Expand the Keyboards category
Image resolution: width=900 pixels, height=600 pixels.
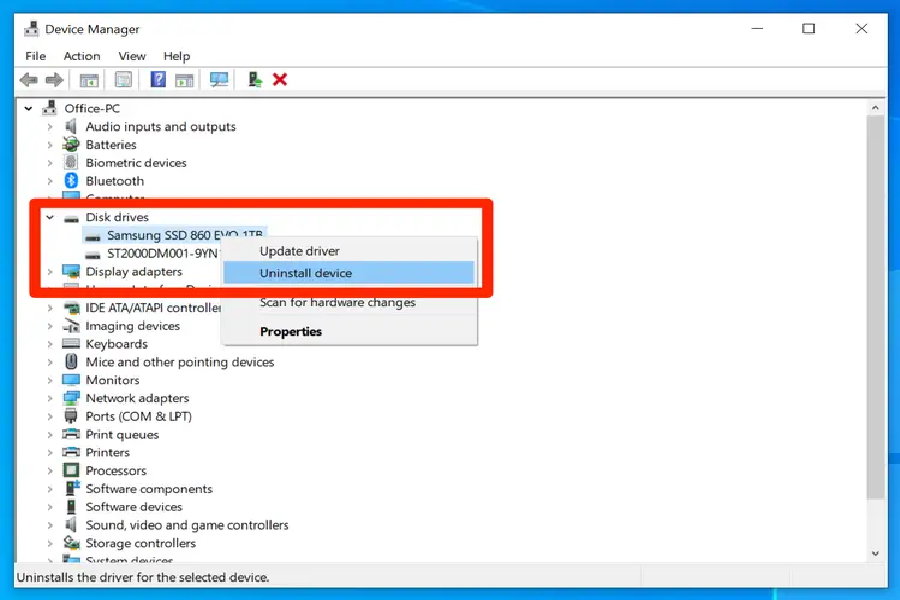(50, 344)
